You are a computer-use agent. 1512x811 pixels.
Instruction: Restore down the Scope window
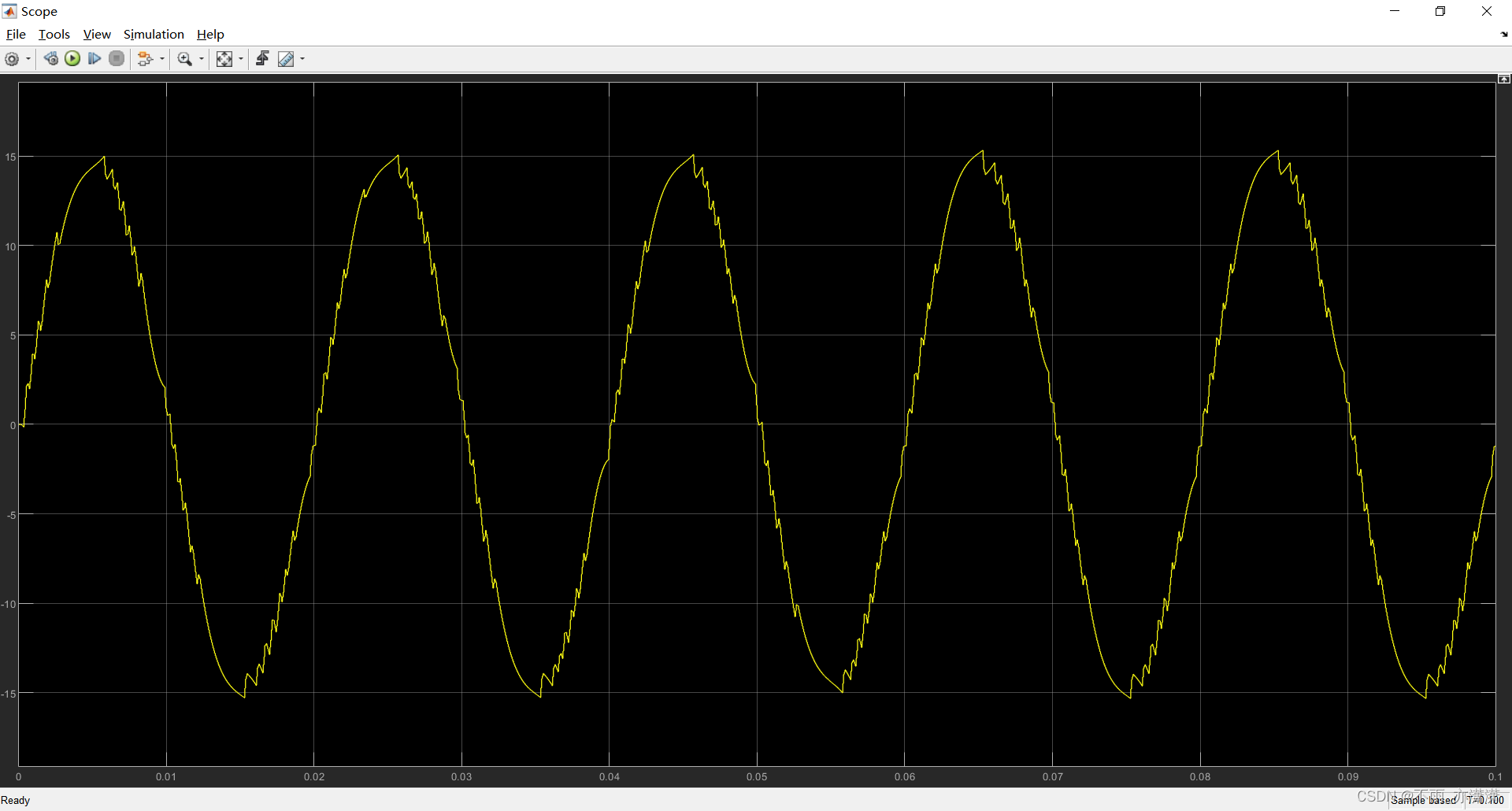tap(1440, 11)
